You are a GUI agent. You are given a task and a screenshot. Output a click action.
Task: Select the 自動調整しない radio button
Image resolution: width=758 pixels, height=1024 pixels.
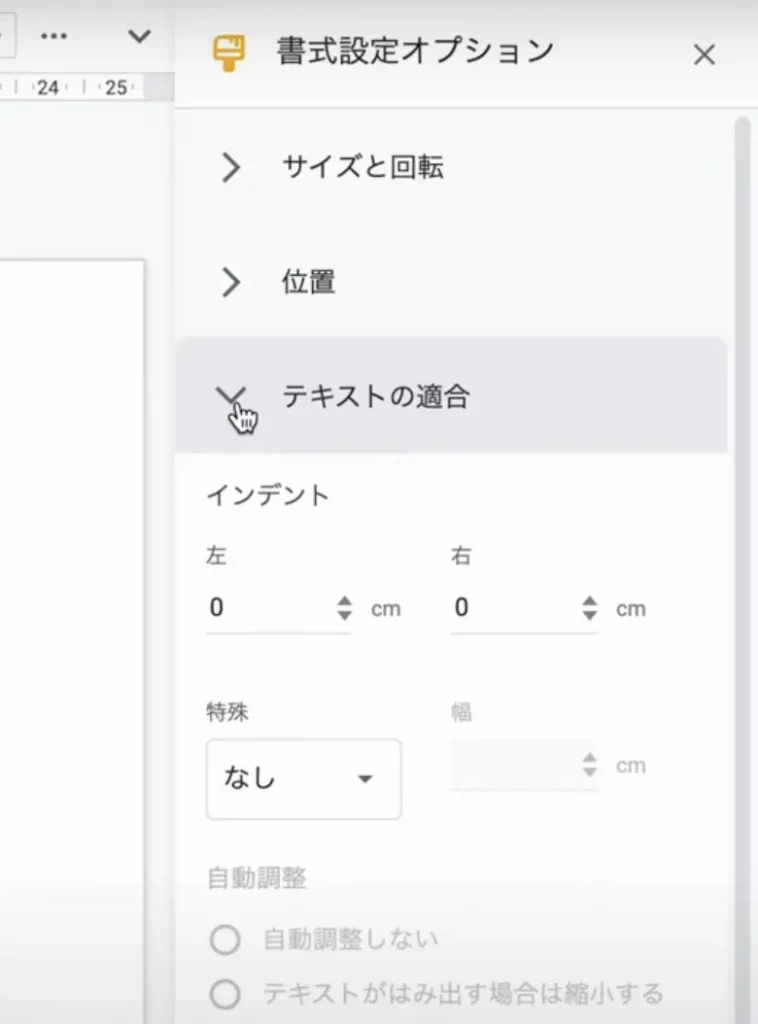pyautogui.click(x=225, y=940)
